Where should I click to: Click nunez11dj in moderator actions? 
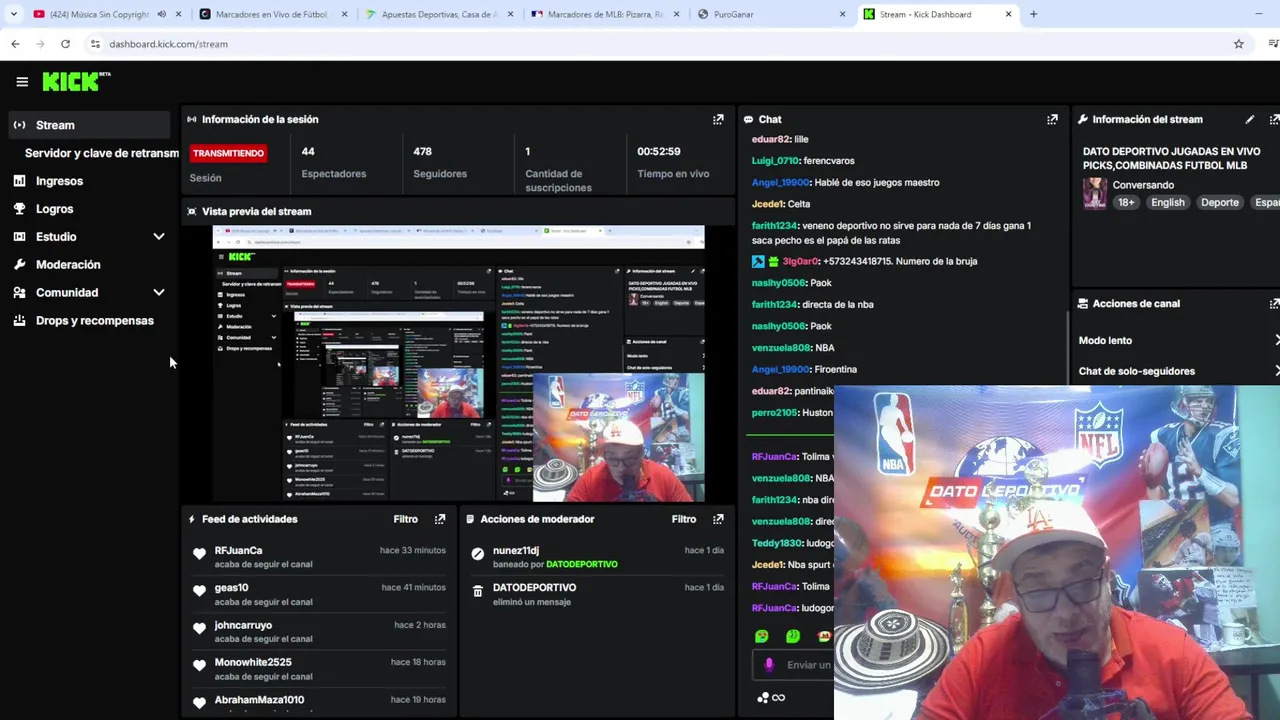point(515,550)
